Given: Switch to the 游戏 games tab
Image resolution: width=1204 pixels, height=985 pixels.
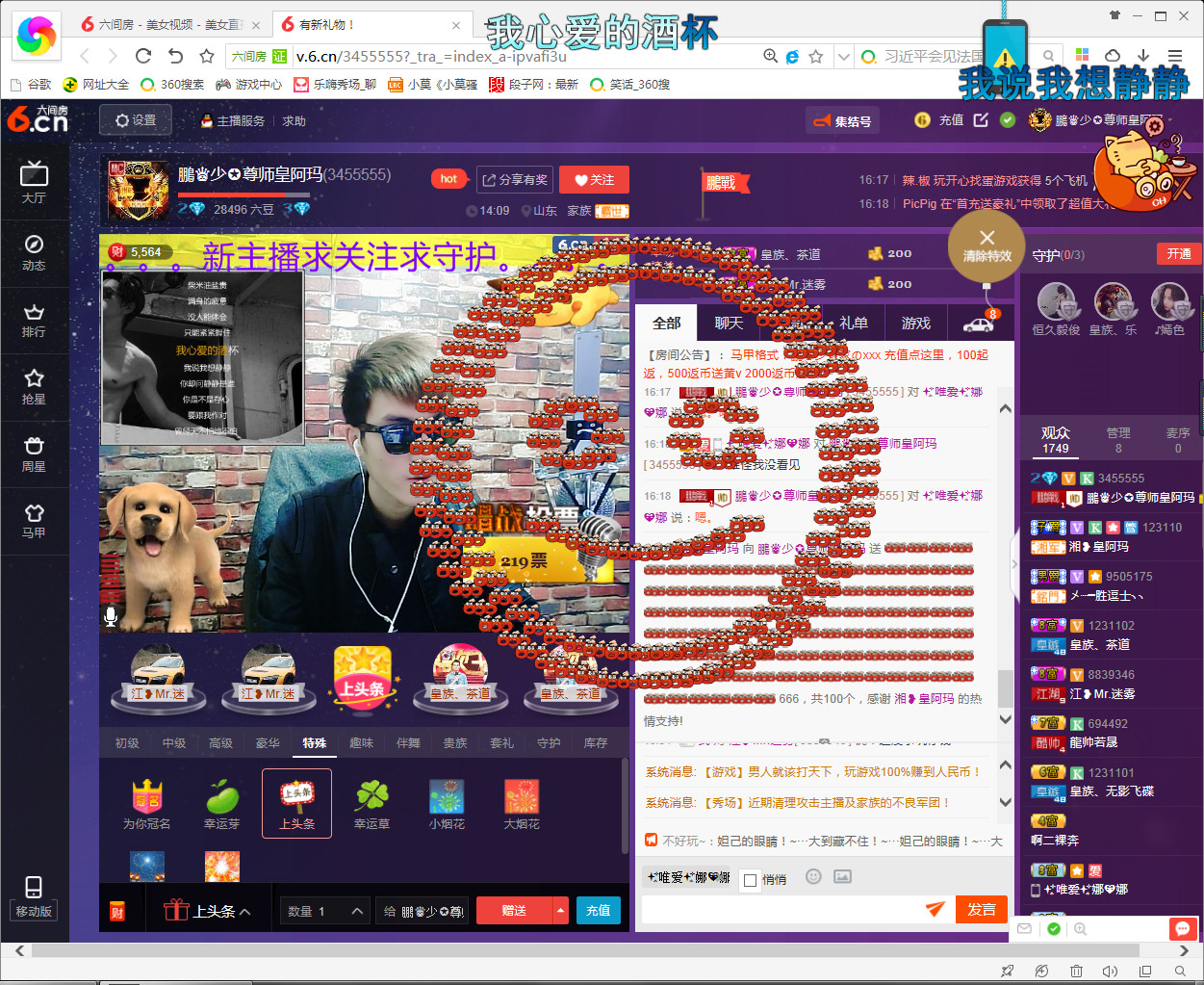Looking at the screenshot, I should click(x=916, y=324).
